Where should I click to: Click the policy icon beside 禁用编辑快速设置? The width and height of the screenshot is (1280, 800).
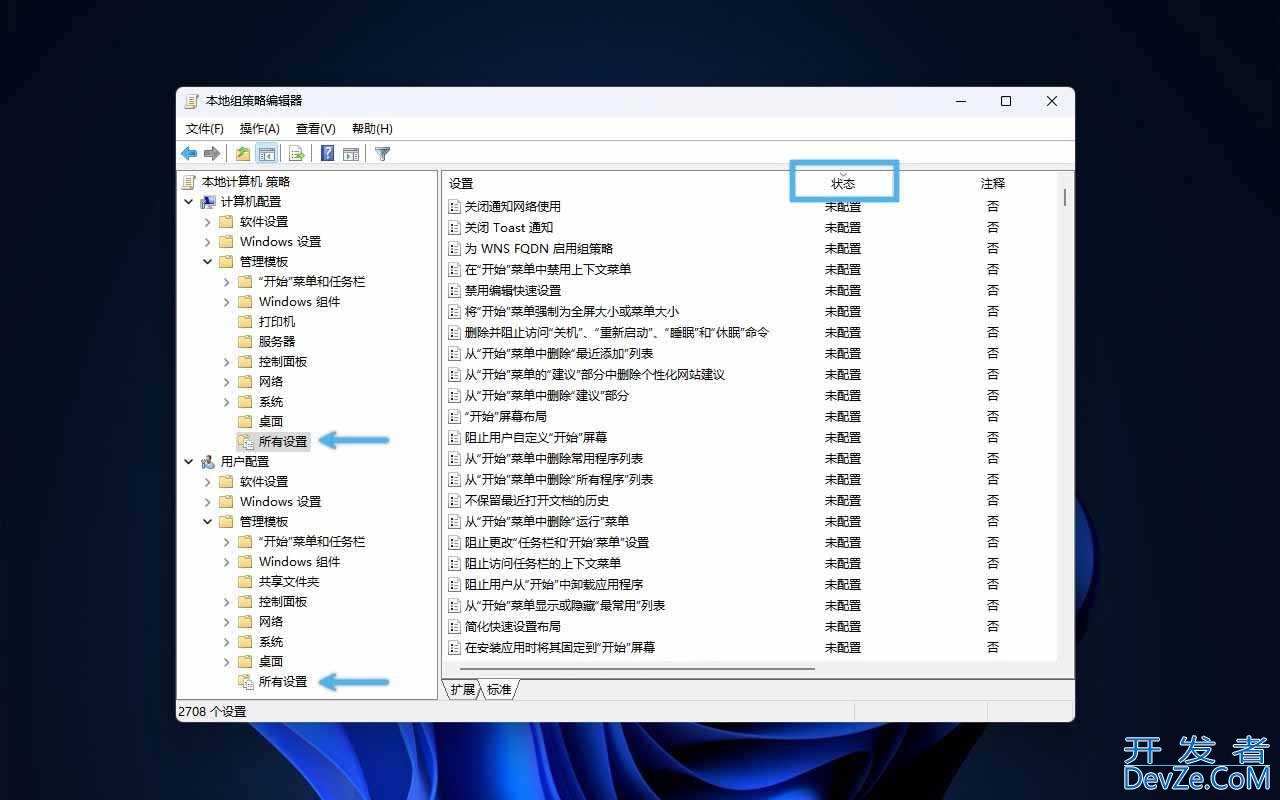[454, 291]
